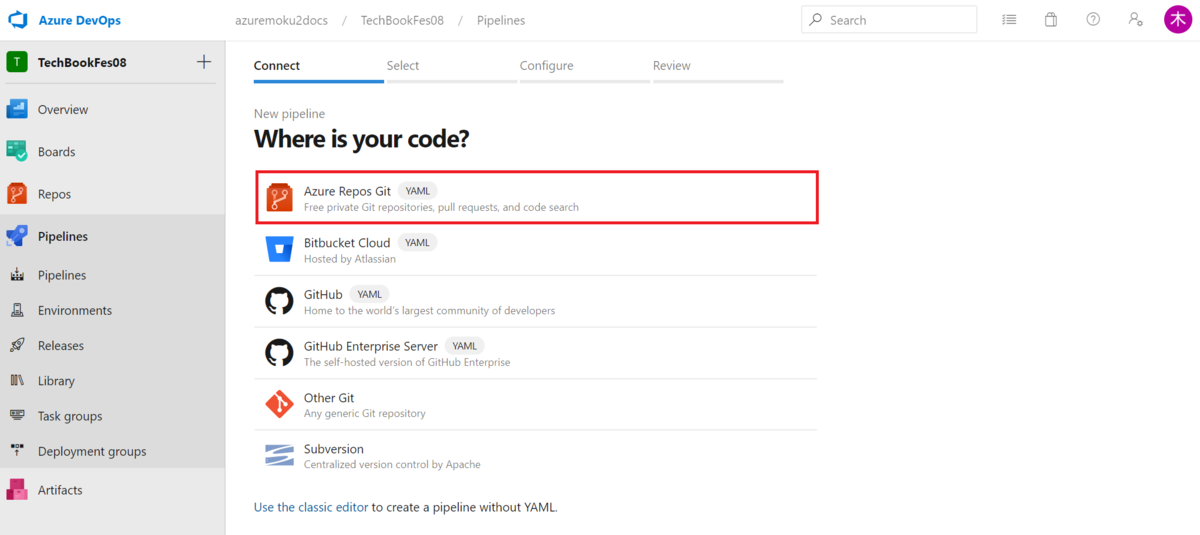This screenshot has height=535, width=1200.
Task: Click the Library books icon
Action: 17,380
